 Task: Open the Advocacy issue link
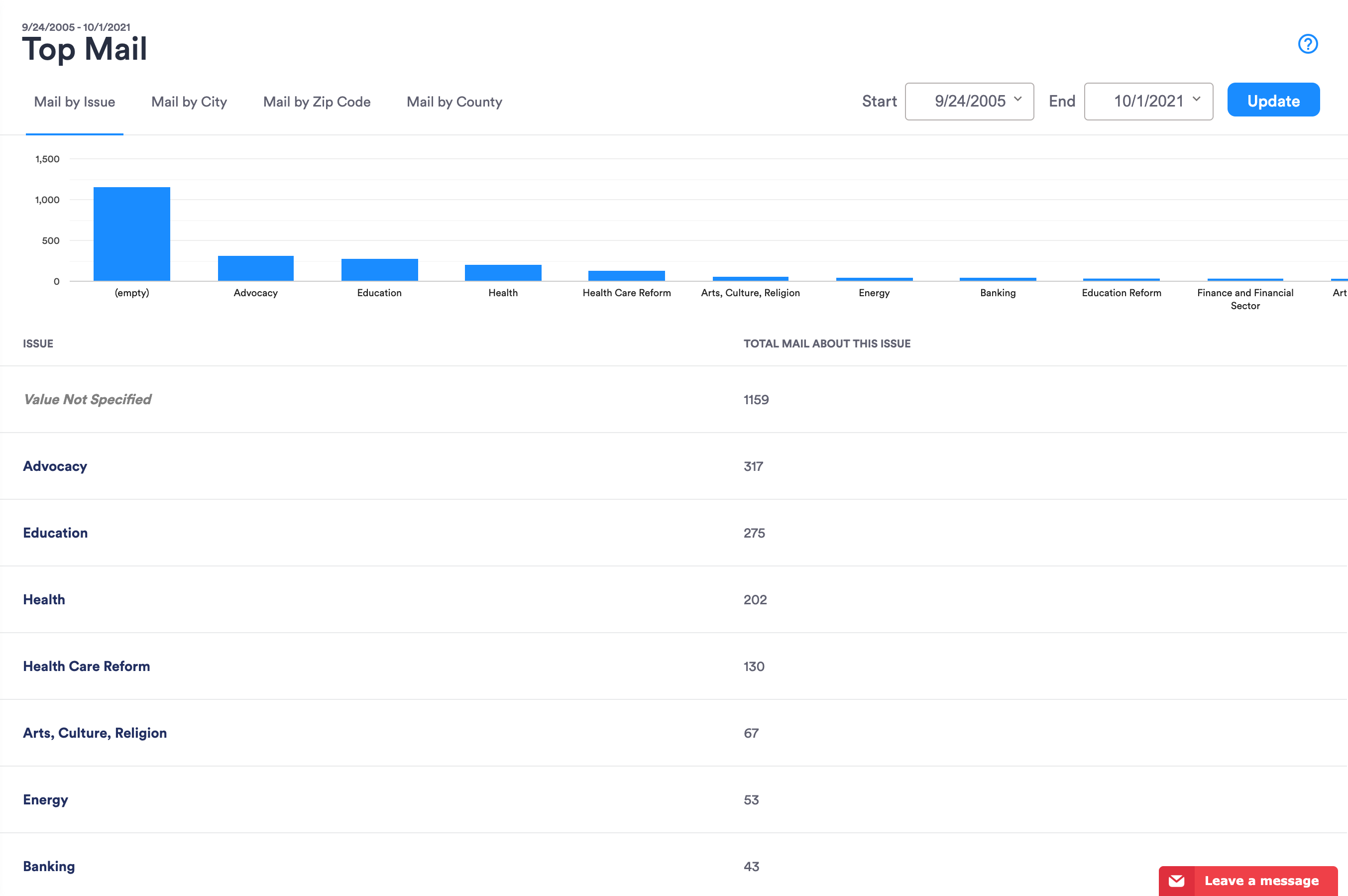[x=55, y=466]
